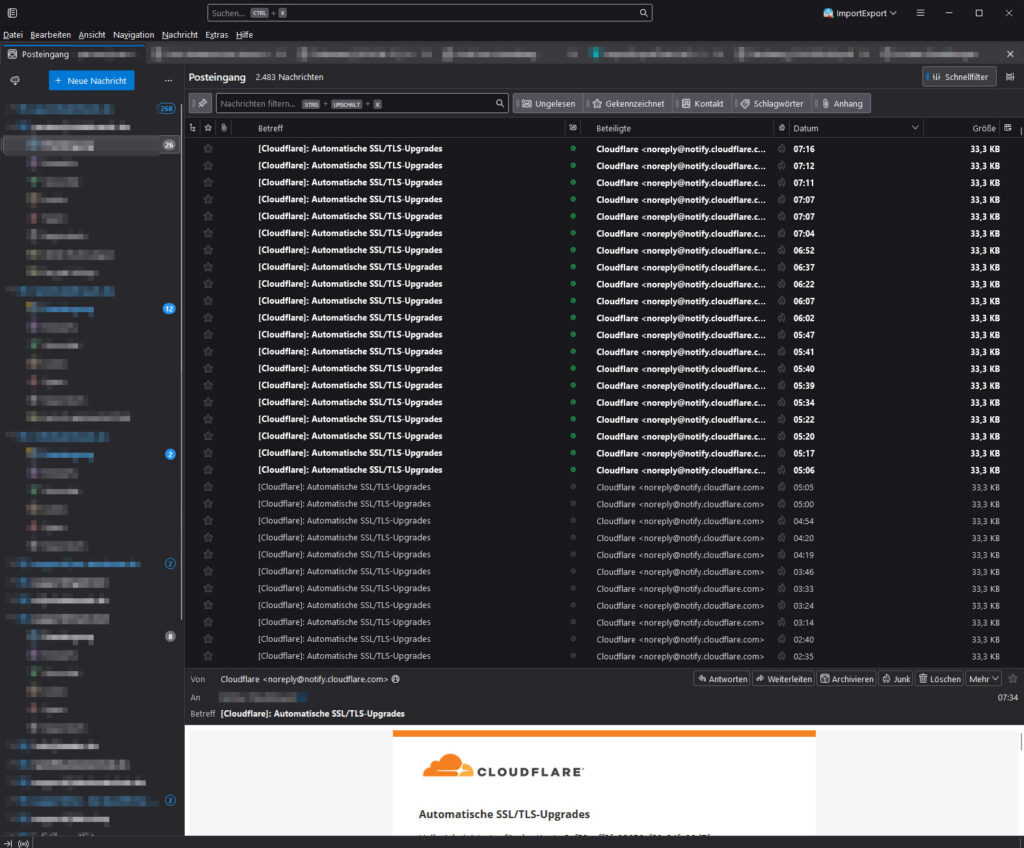The height and width of the screenshot is (848, 1024).
Task: Click the Junk button in message header
Action: click(895, 679)
